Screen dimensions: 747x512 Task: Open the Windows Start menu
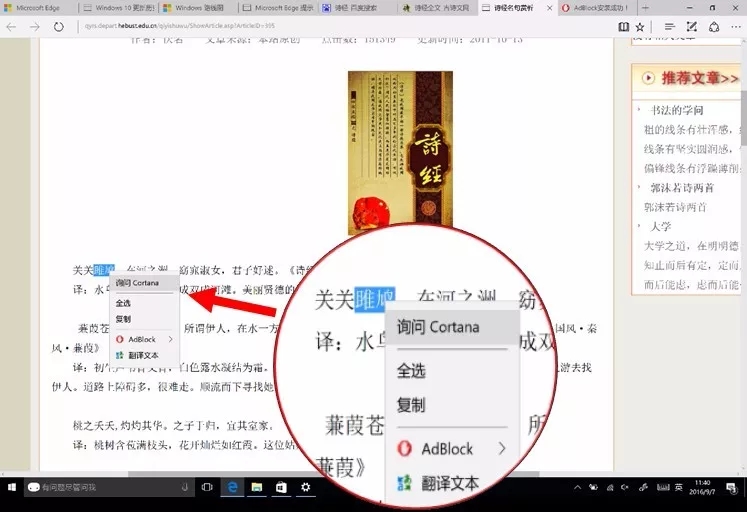click(11, 487)
